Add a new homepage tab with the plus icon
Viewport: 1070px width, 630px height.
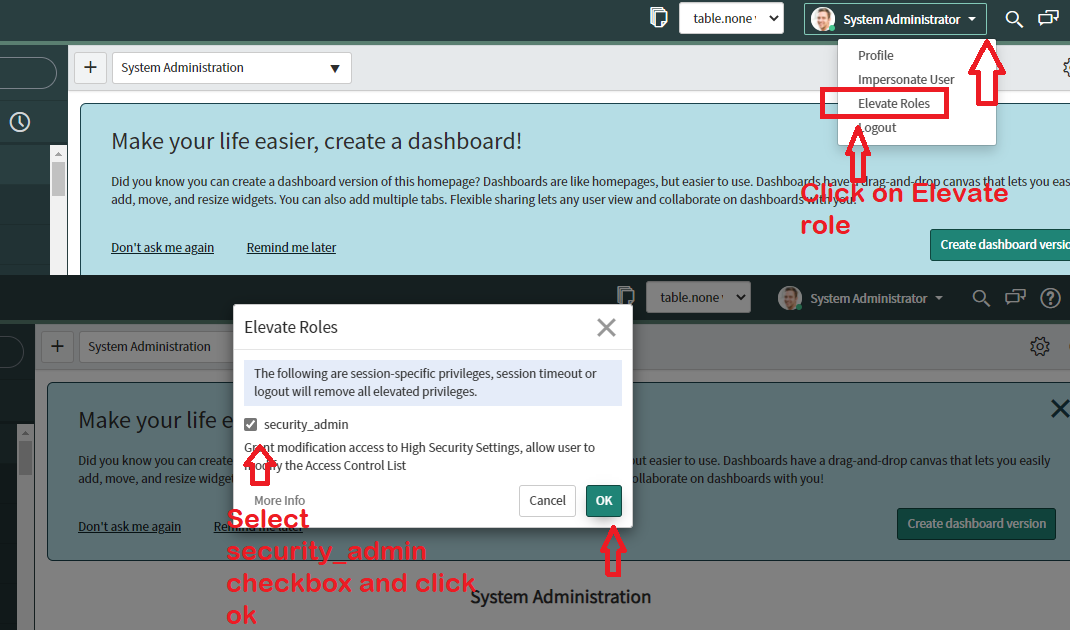point(90,67)
